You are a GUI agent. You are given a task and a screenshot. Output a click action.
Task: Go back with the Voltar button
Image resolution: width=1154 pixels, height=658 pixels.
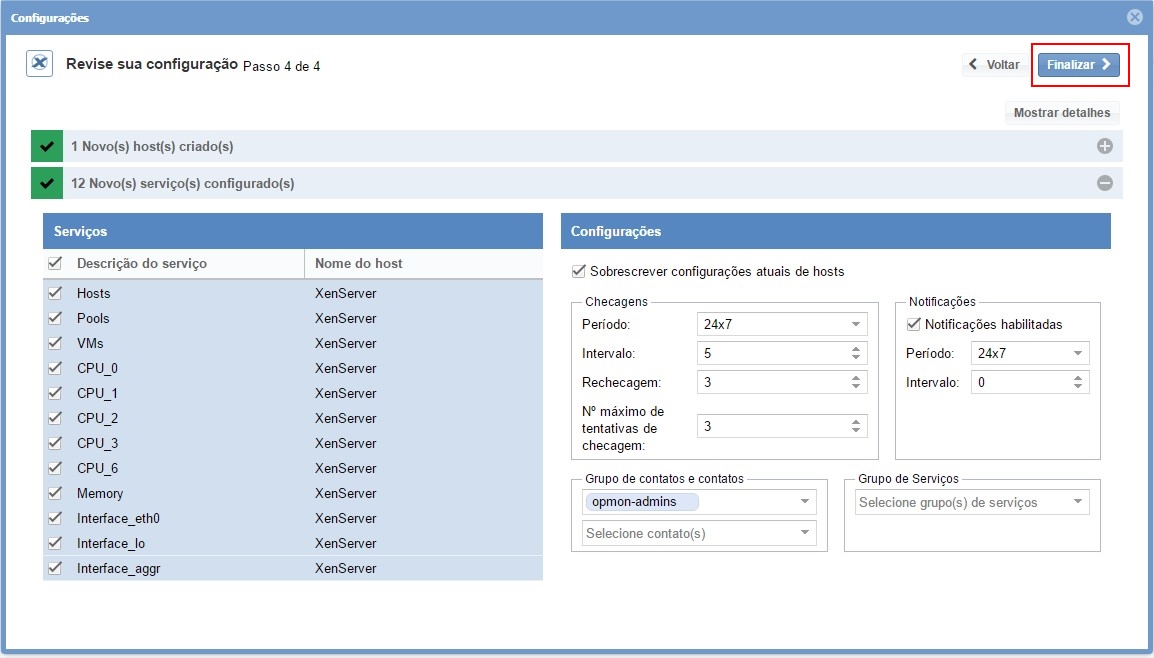click(995, 65)
